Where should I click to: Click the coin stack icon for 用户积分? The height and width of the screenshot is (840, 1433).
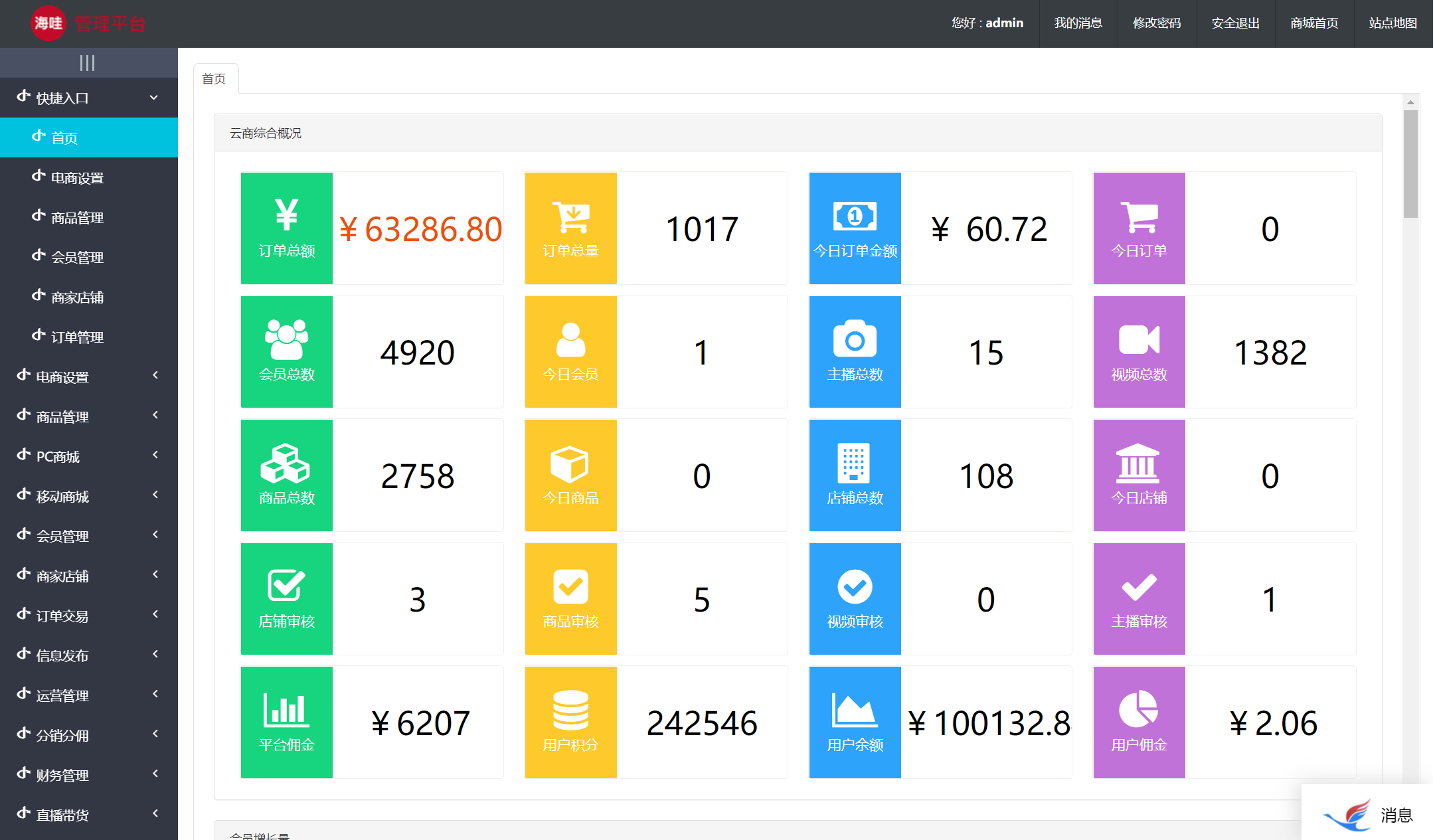coord(570,710)
